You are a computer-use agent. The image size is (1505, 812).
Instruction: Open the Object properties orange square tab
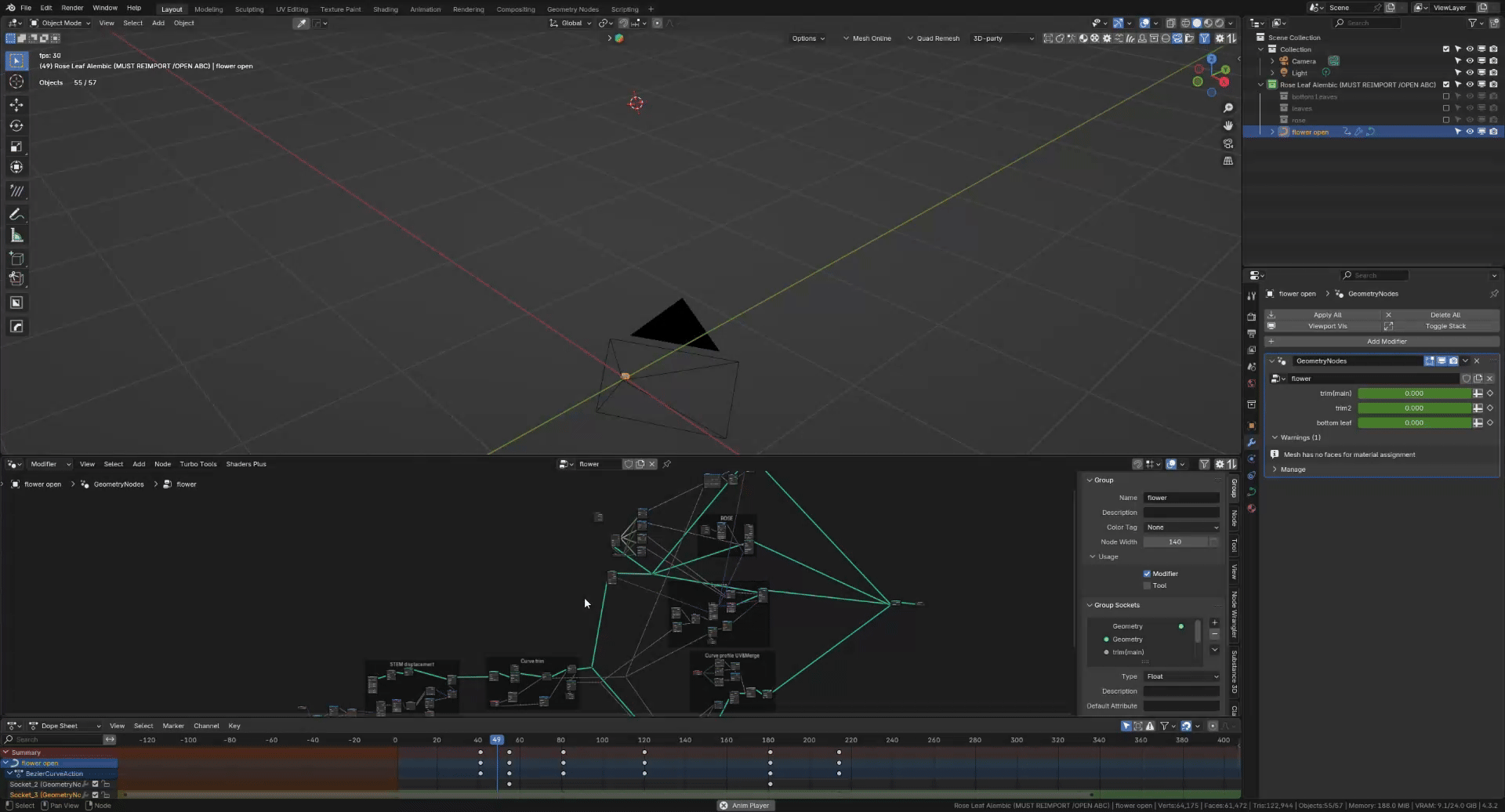1252,426
